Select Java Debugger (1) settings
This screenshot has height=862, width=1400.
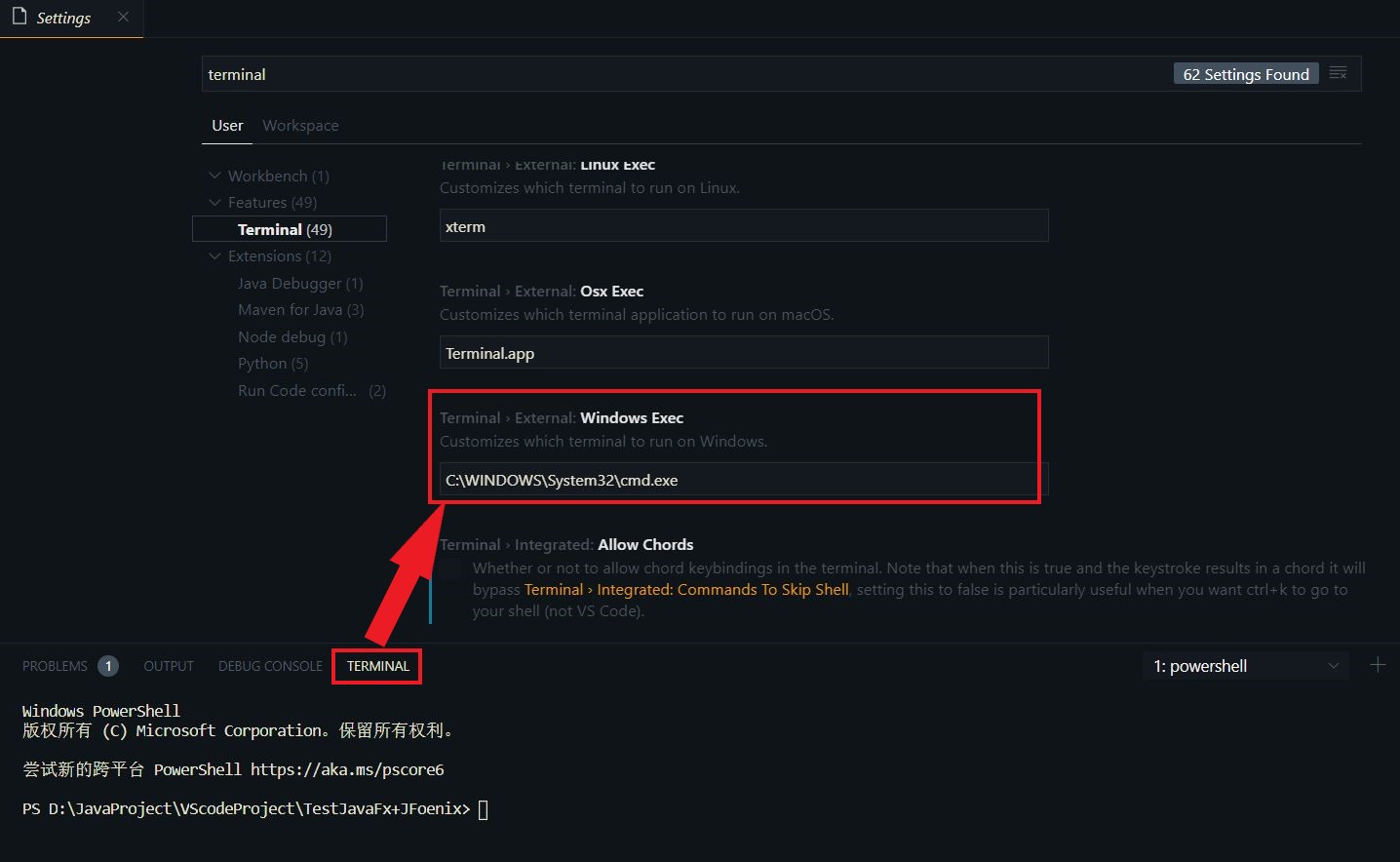tap(300, 283)
